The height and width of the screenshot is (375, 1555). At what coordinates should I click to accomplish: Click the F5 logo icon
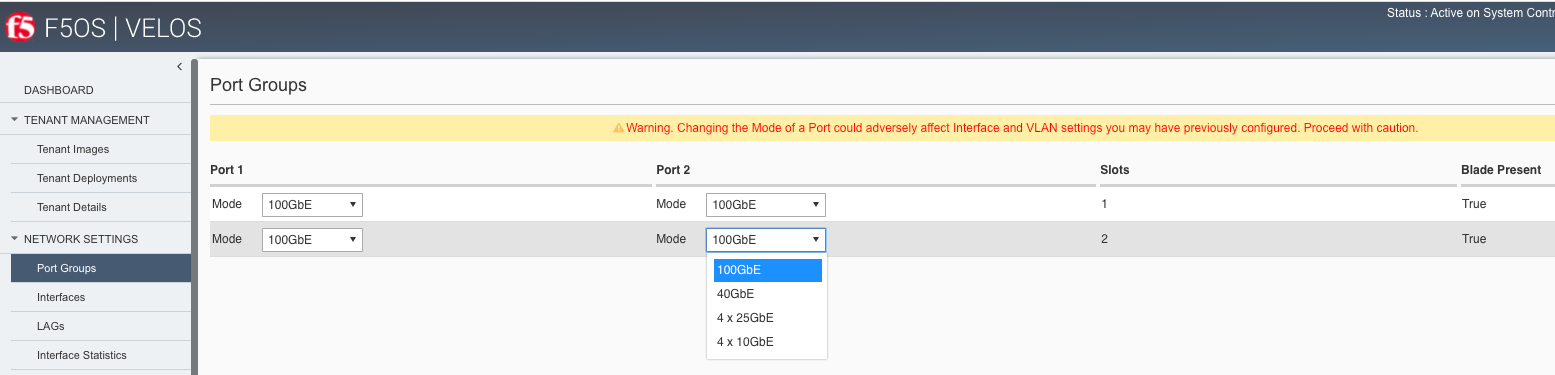[x=20, y=28]
